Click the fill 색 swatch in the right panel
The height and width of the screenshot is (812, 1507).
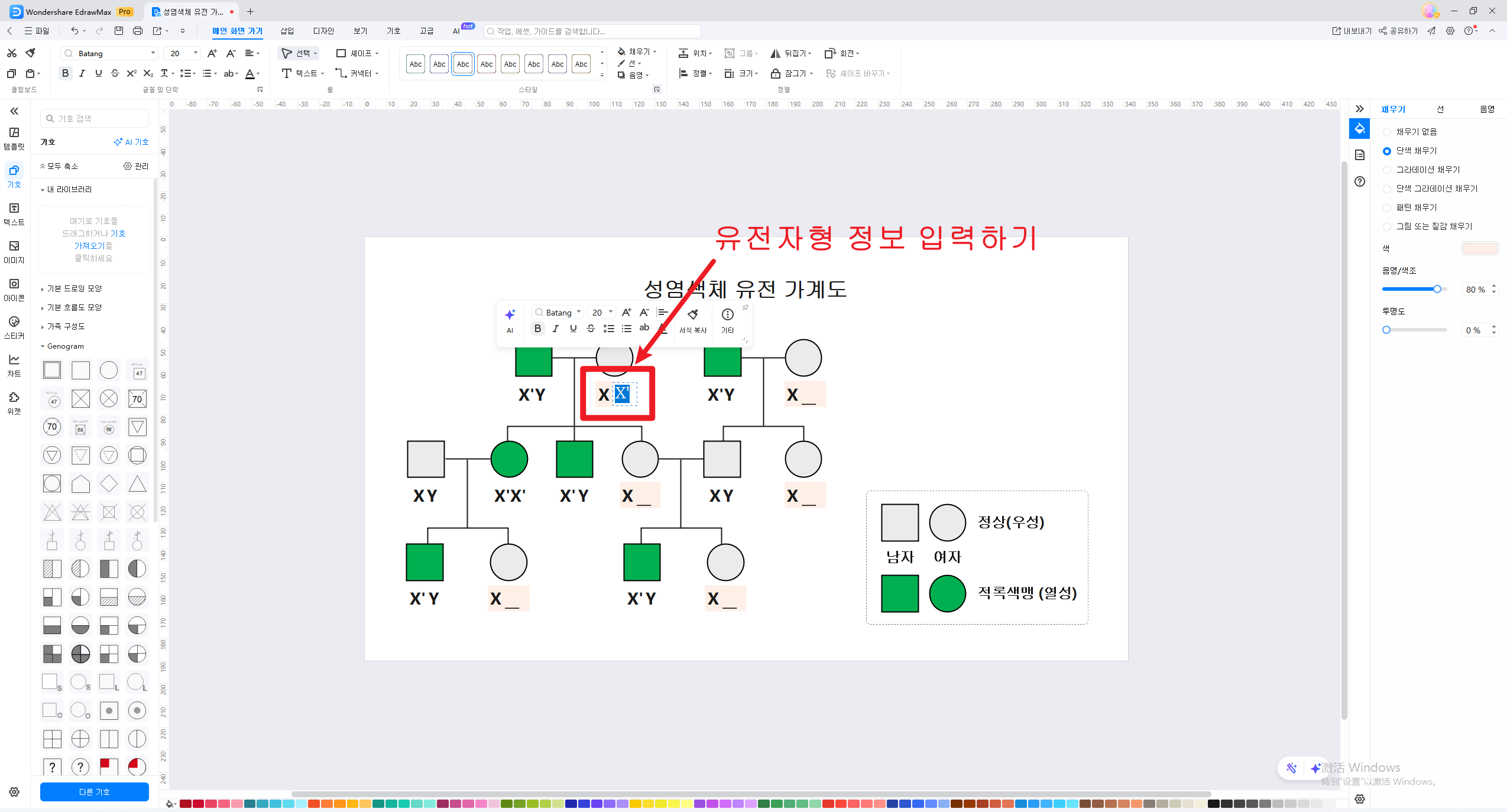click(1479, 248)
